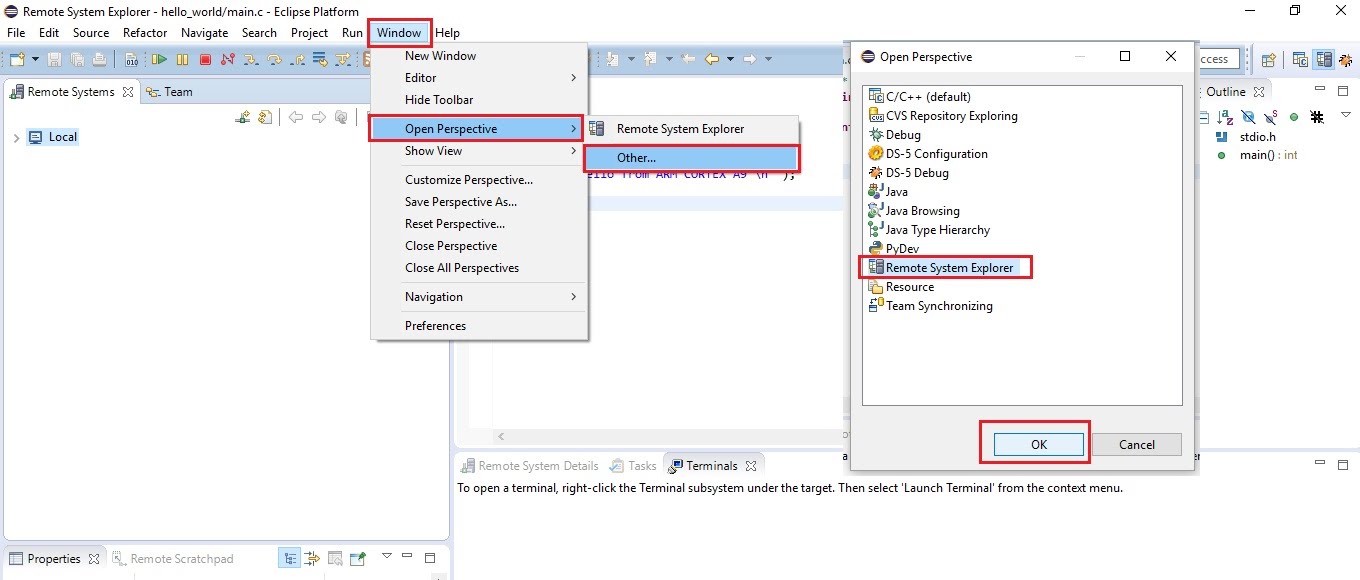Viewport: 1360px width, 580px height.
Task: Click the New wizard toolbar icon
Action: [16, 60]
